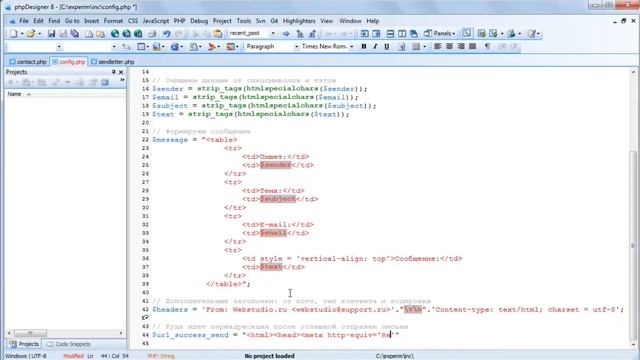Click the Save All icon
Image resolution: width=640 pixels, height=360 pixels.
[x=75, y=34]
